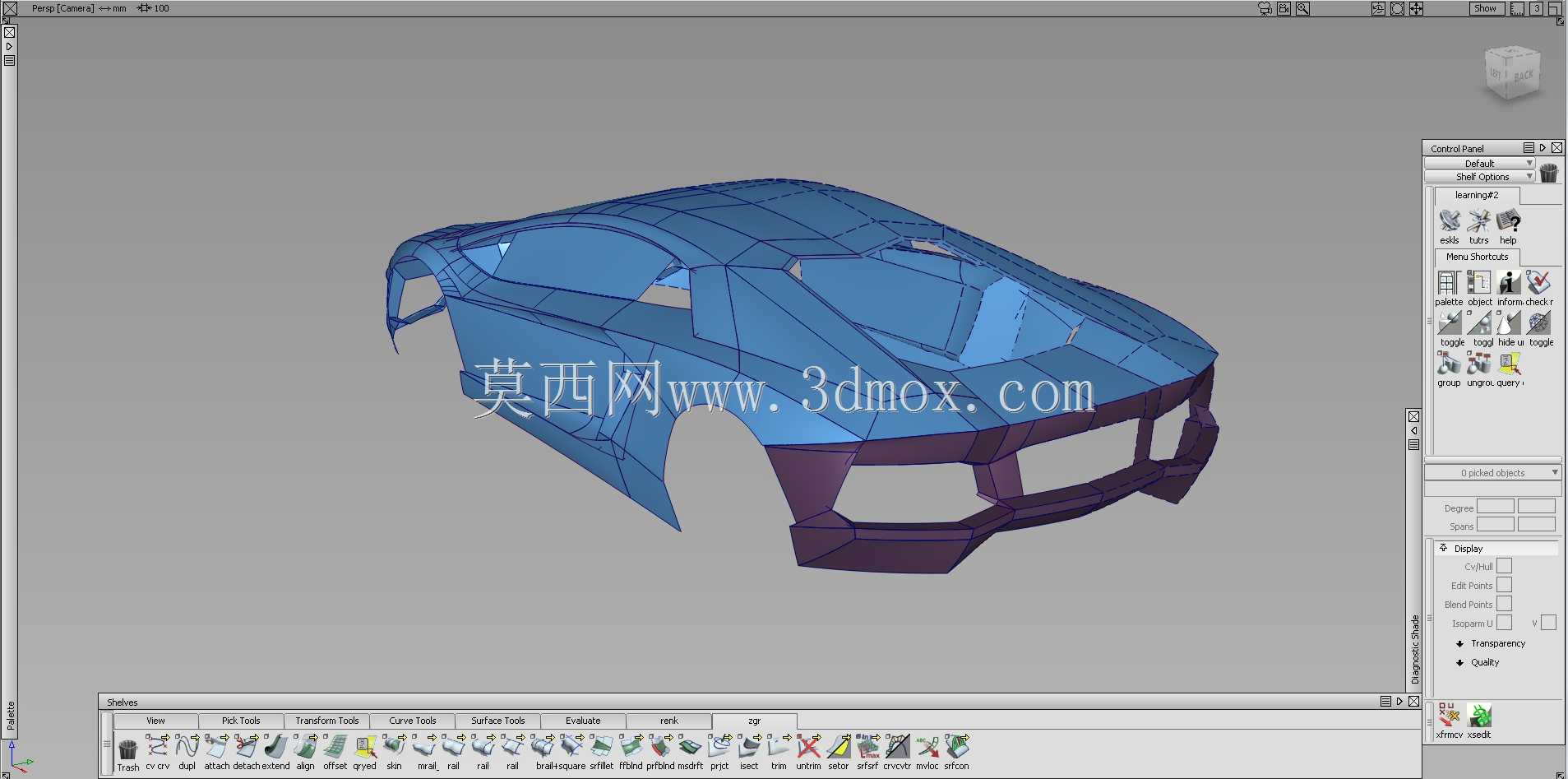The image size is (1568, 779).
Task: Expand the Quality section
Action: [x=1460, y=662]
